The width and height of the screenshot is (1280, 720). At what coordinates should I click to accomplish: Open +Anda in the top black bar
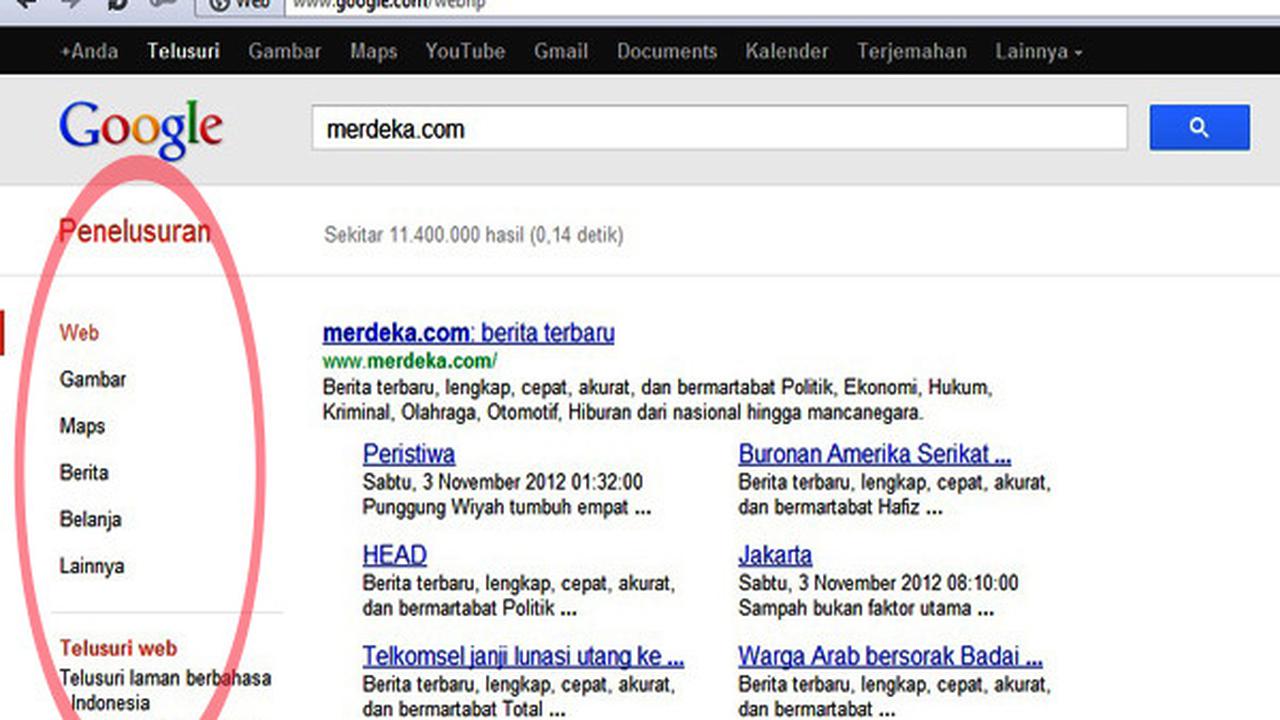tap(89, 52)
